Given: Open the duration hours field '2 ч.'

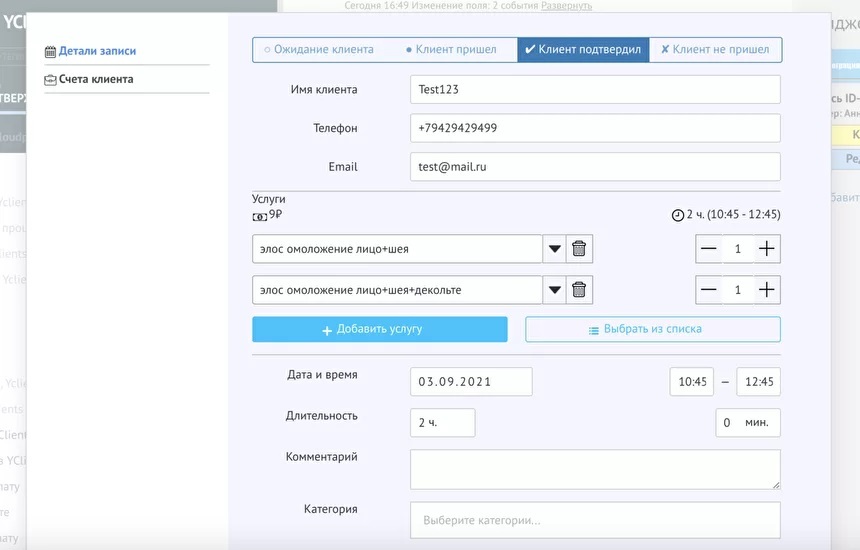Looking at the screenshot, I should [x=443, y=423].
